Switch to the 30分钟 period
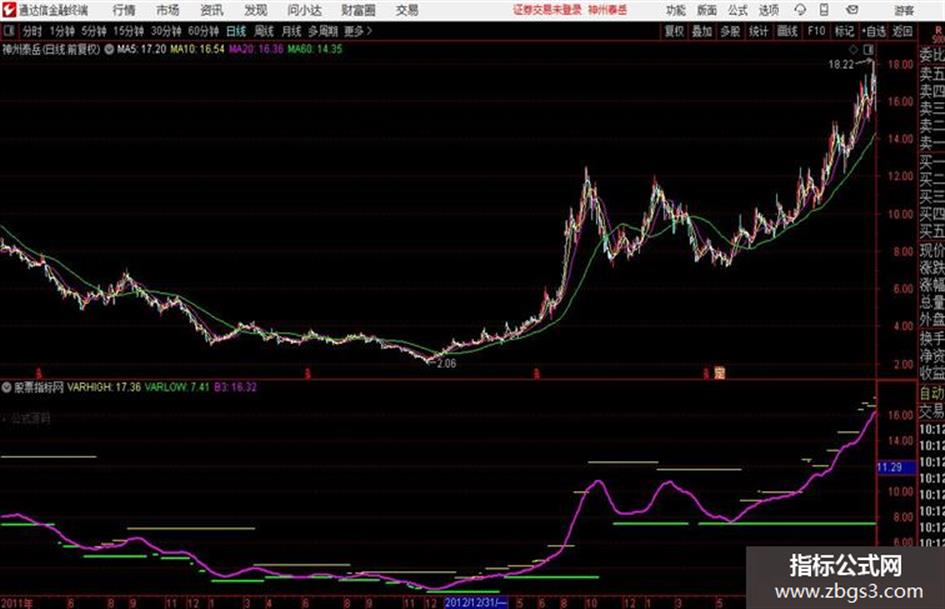 (166, 31)
